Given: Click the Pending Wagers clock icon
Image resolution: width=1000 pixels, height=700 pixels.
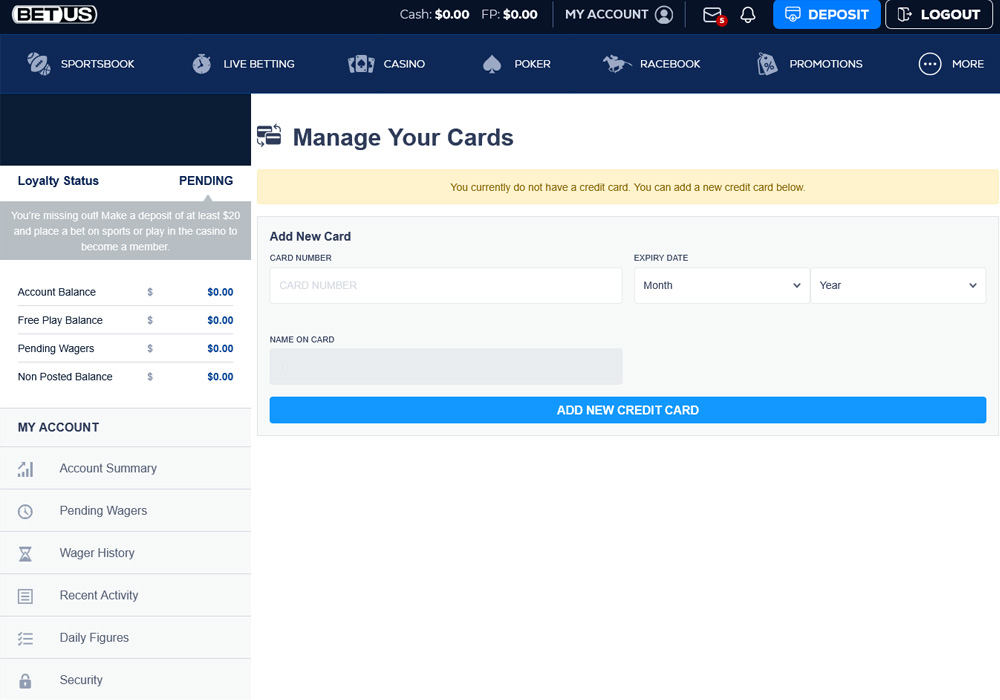Looking at the screenshot, I should (x=24, y=510).
